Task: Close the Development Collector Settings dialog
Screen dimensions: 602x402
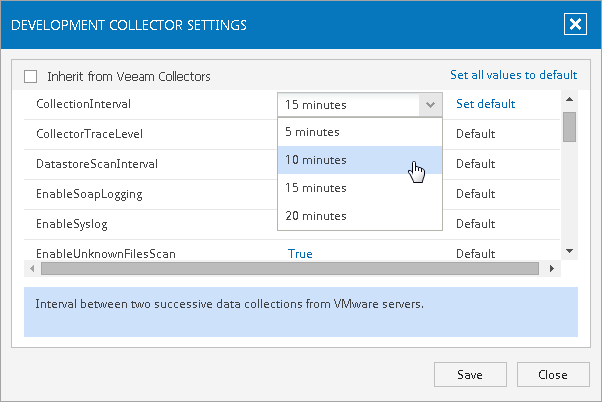Action: pyautogui.click(x=574, y=24)
